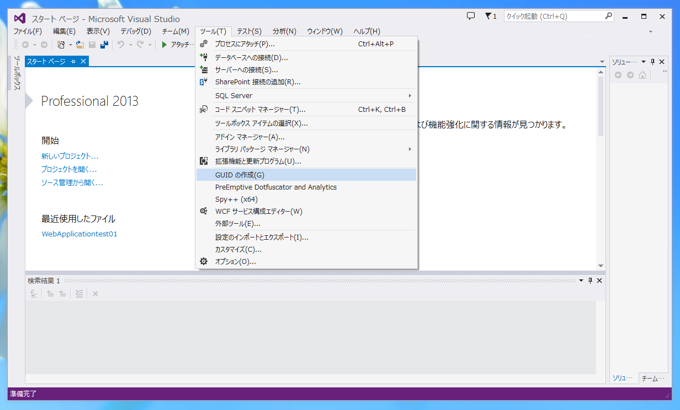
Task: Open the ウィンドウ(W) menu
Action: point(325,31)
